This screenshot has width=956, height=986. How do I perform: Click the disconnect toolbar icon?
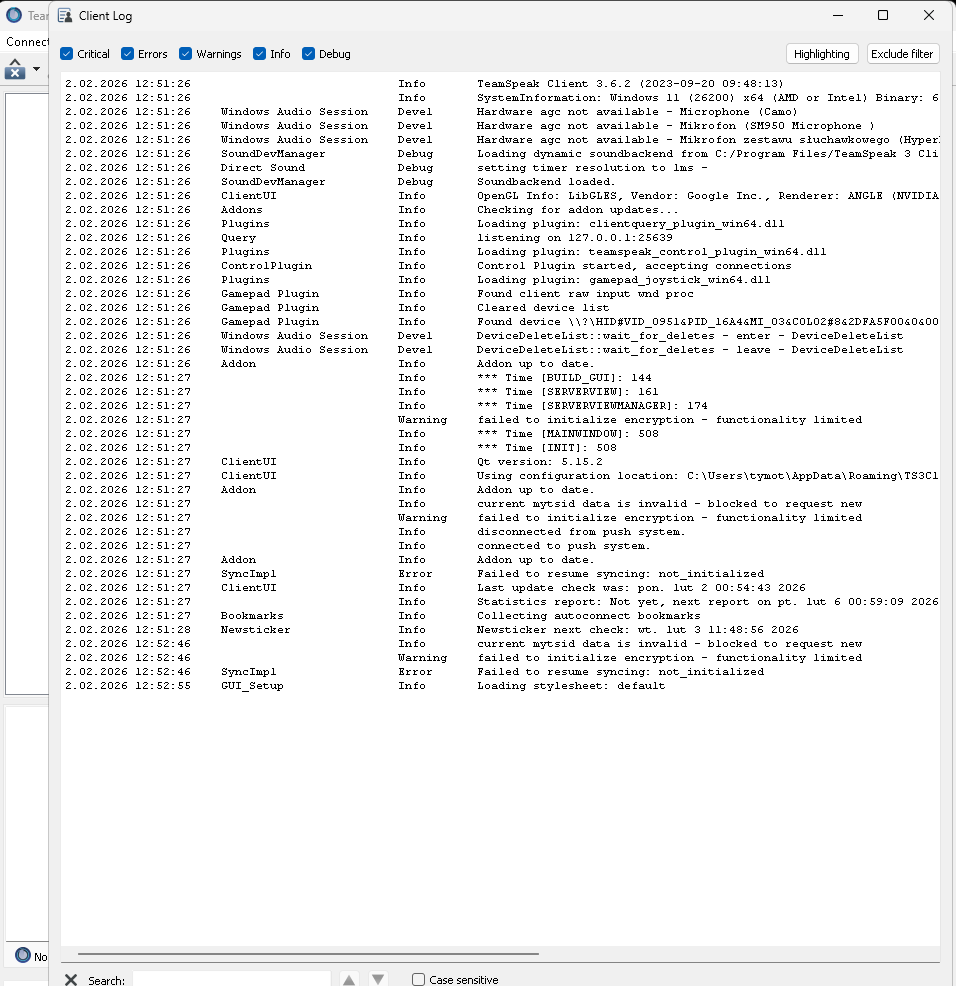pos(16,69)
